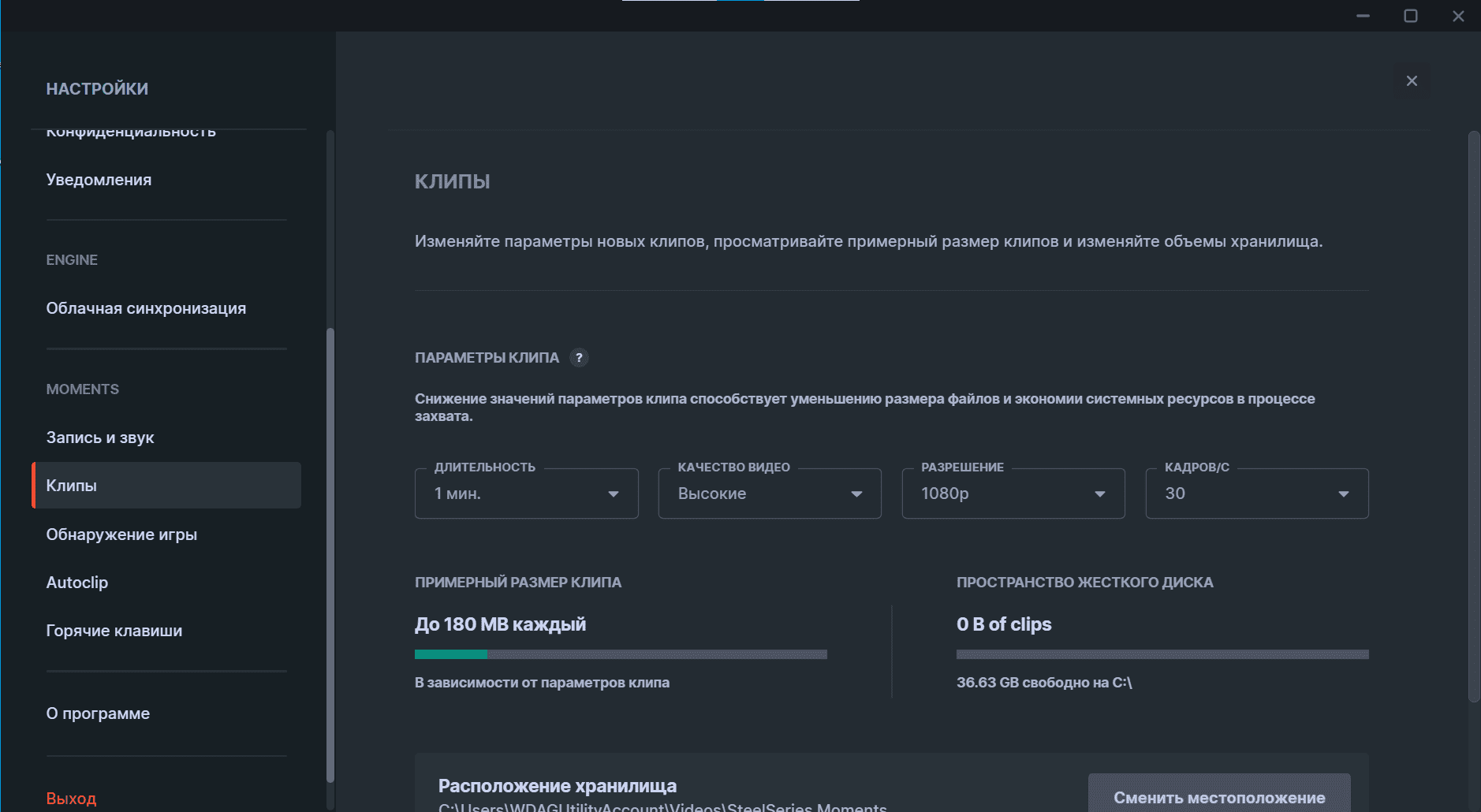Open the О программе page
Image resolution: width=1481 pixels, height=812 pixels.
[x=98, y=713]
